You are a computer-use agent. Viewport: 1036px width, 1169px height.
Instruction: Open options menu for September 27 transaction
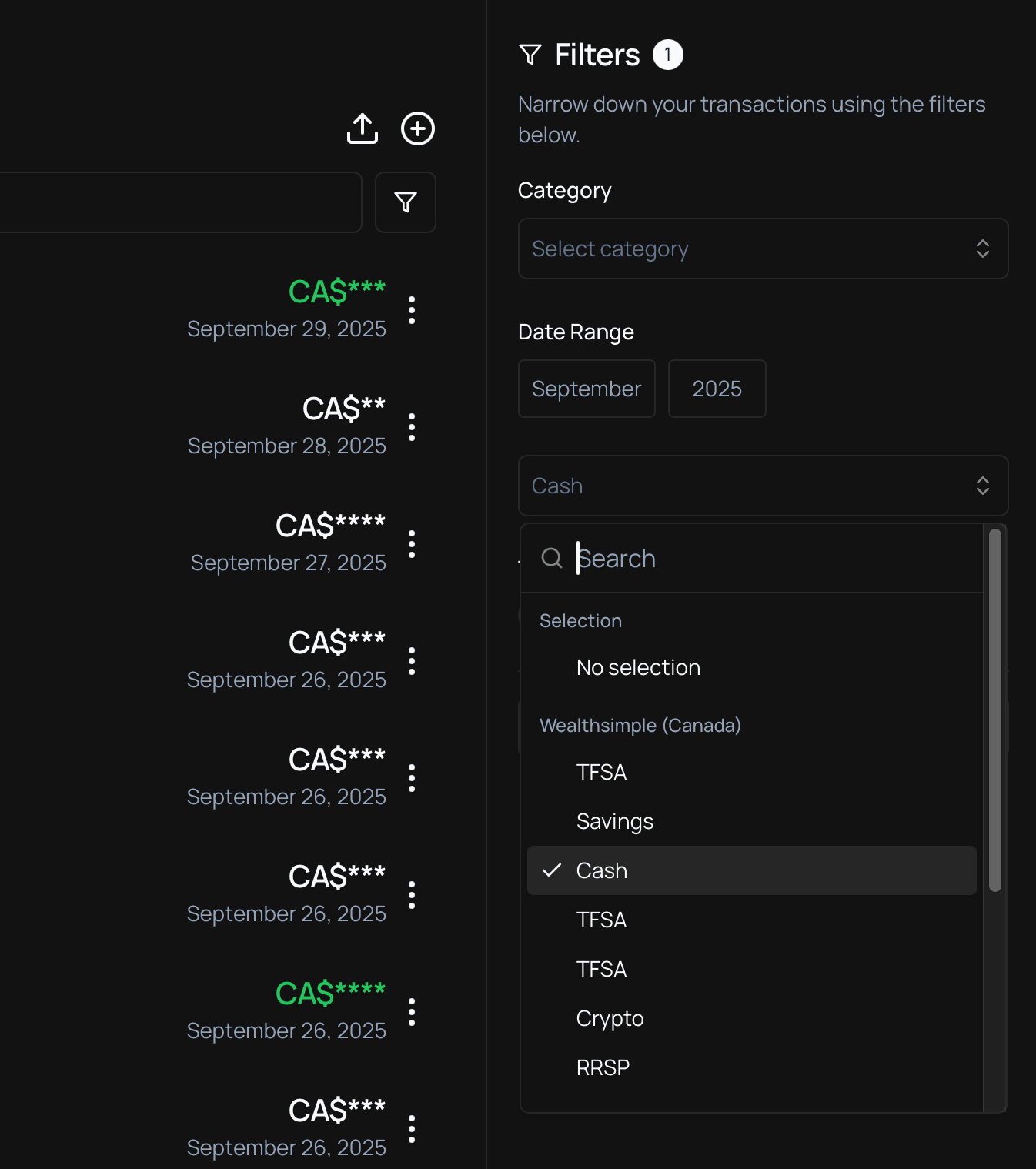(412, 544)
